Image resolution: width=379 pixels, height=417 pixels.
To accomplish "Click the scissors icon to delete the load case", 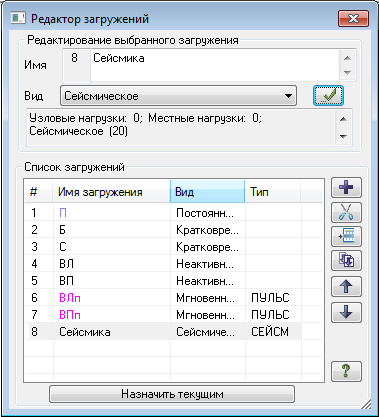I will tap(346, 212).
